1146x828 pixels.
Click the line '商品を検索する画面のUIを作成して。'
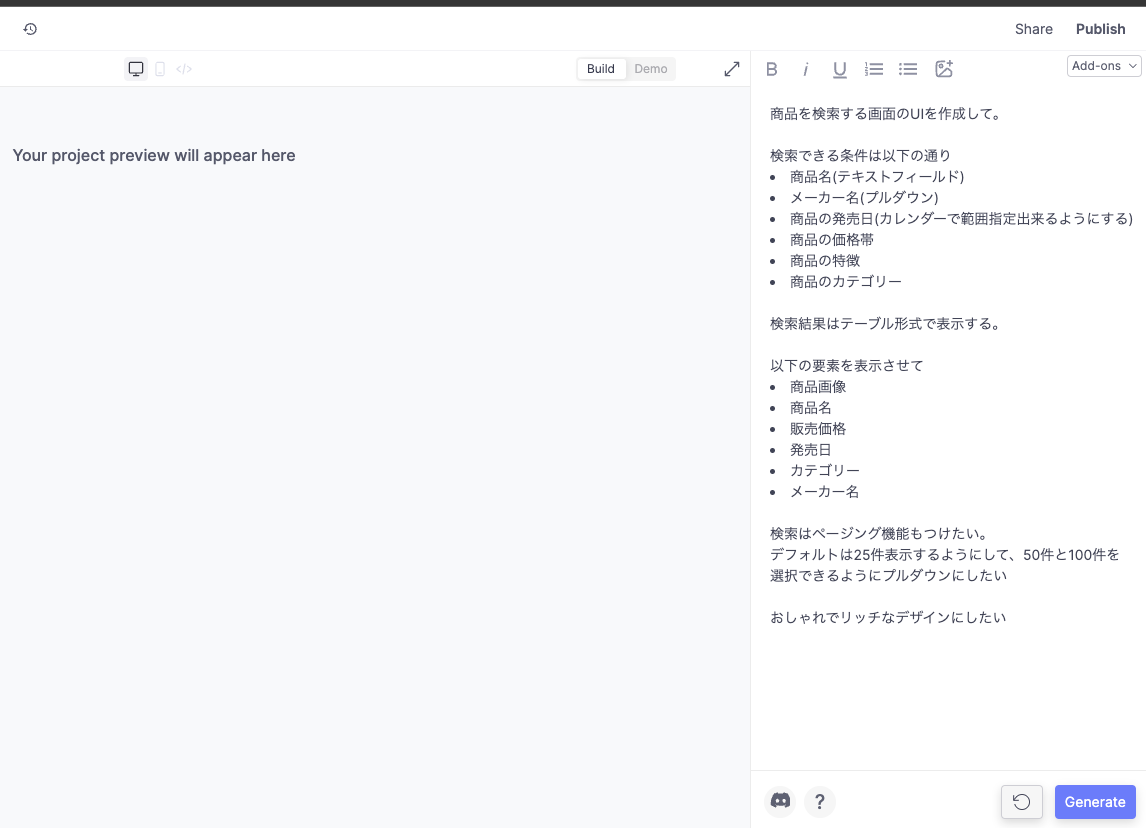[887, 114]
